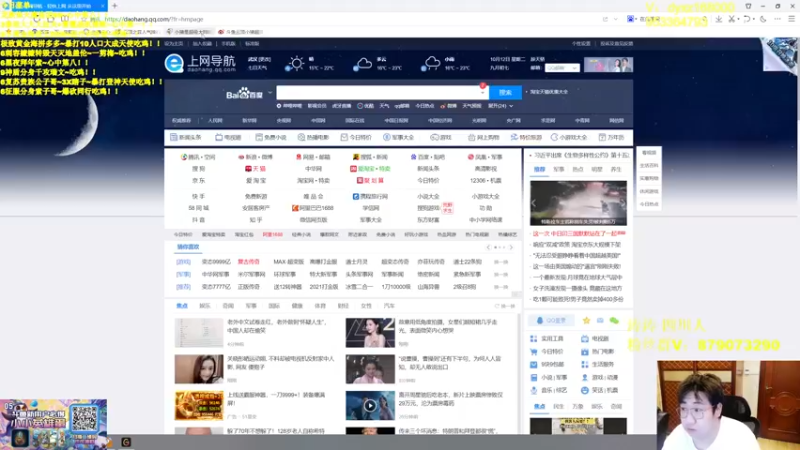Open the 万年历 calendar shortcut
The height and width of the screenshot is (450, 800).
pos(611,137)
